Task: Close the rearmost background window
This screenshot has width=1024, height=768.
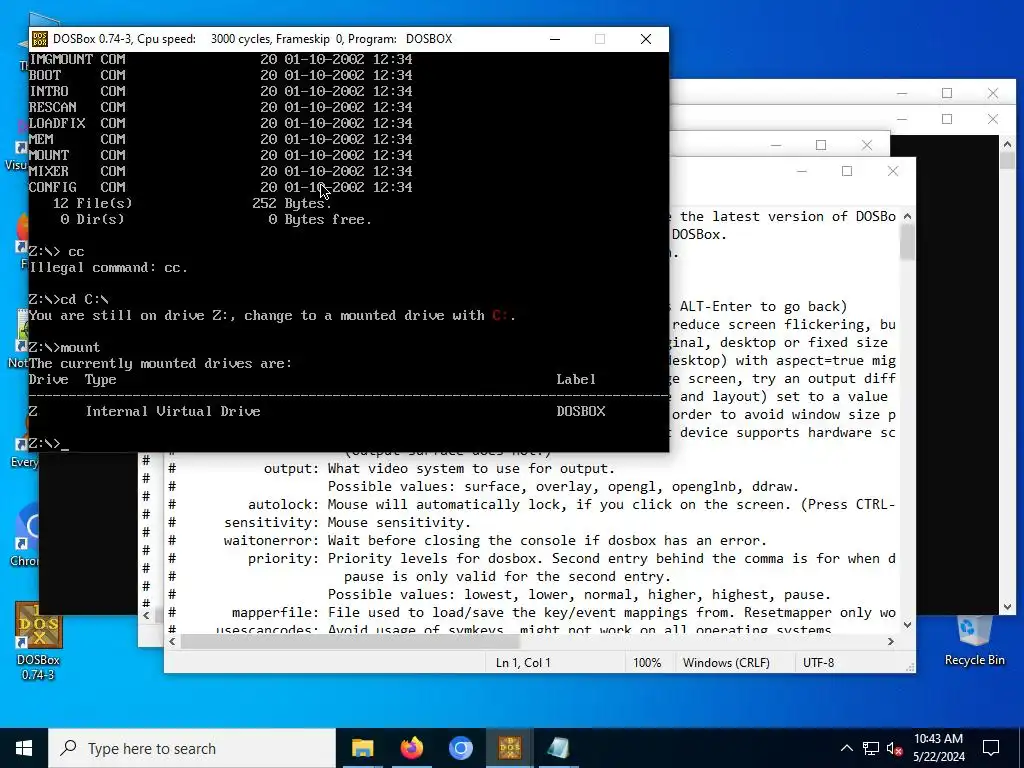Action: coord(993,93)
